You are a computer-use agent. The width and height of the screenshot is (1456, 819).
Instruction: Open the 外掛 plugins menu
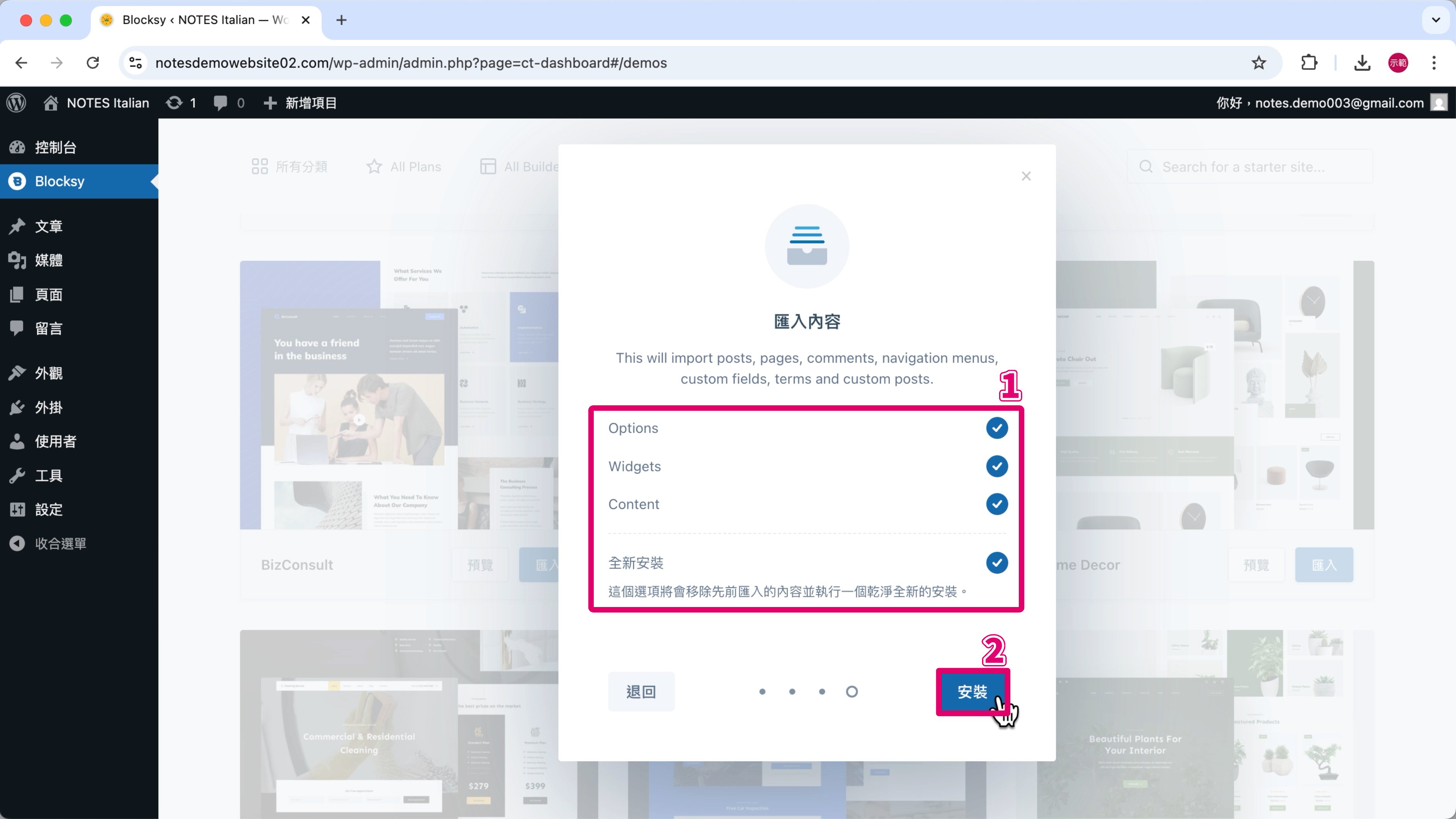(x=49, y=408)
